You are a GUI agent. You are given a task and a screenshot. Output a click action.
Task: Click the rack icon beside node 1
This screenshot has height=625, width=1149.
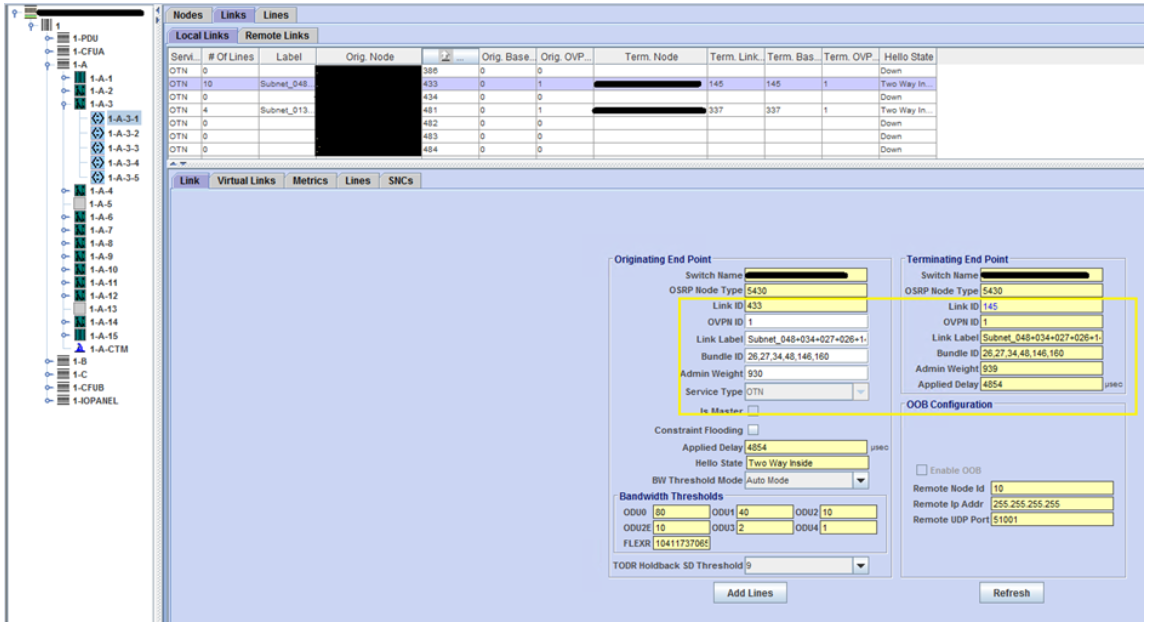[x=46, y=25]
